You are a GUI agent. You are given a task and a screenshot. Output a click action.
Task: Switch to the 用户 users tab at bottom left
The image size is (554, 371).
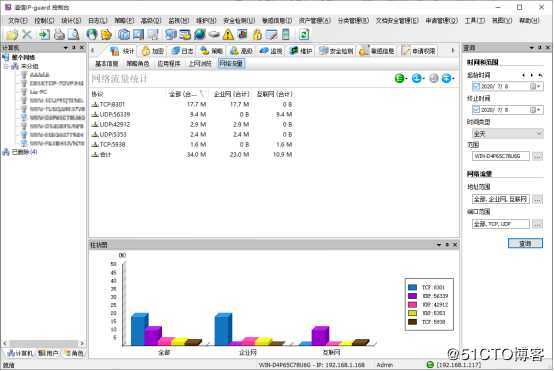pyautogui.click(x=48, y=353)
